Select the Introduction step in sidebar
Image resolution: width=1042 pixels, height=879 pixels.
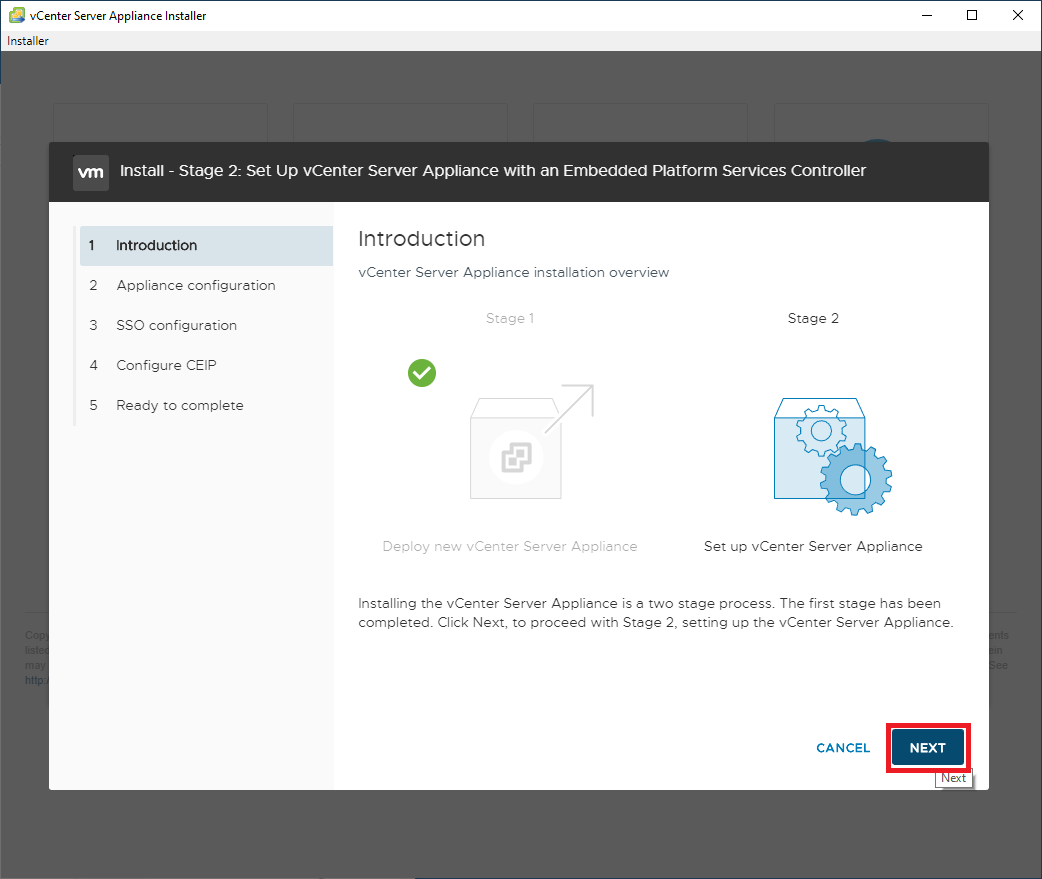tap(156, 246)
